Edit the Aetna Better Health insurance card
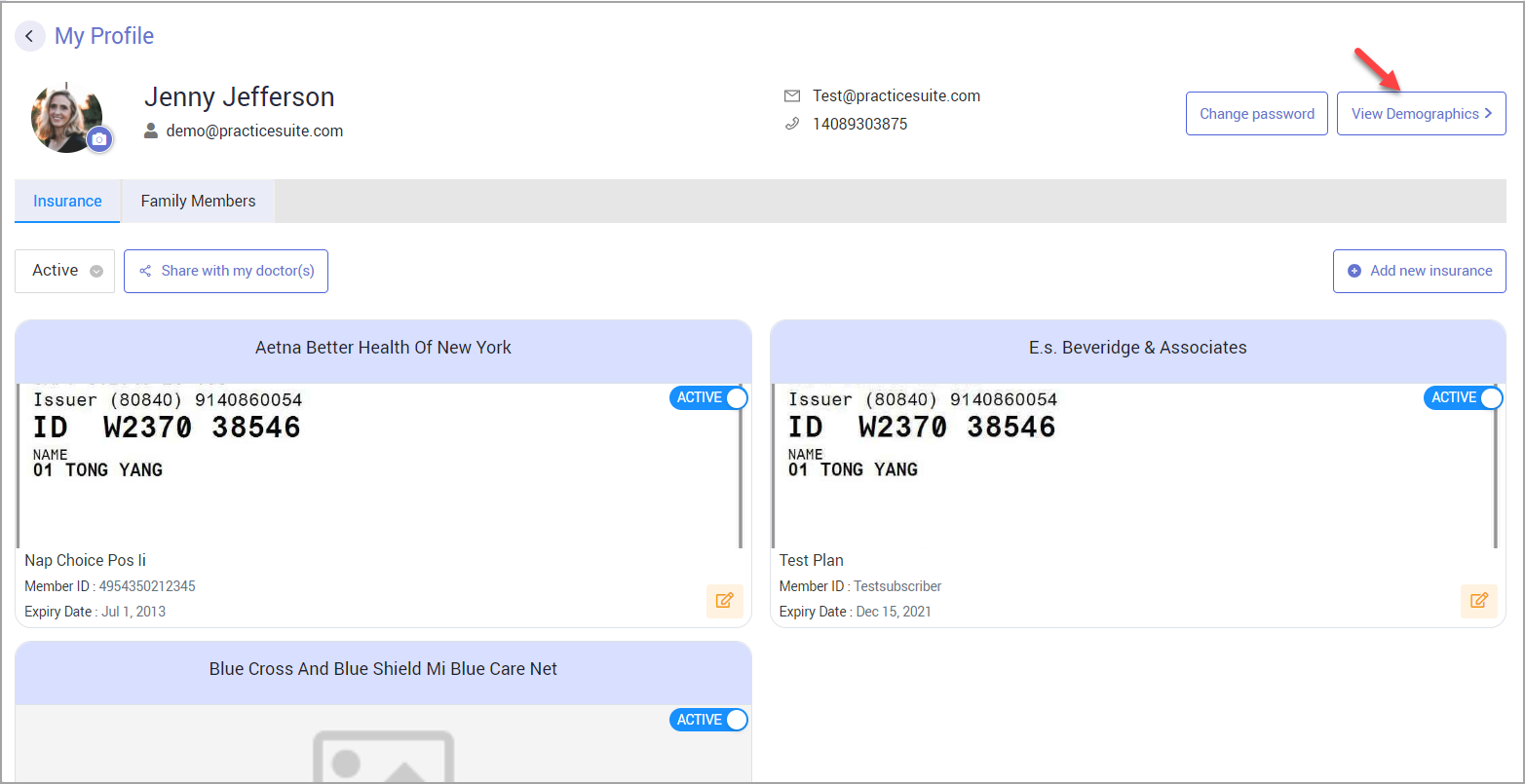The image size is (1525, 784). click(x=724, y=601)
